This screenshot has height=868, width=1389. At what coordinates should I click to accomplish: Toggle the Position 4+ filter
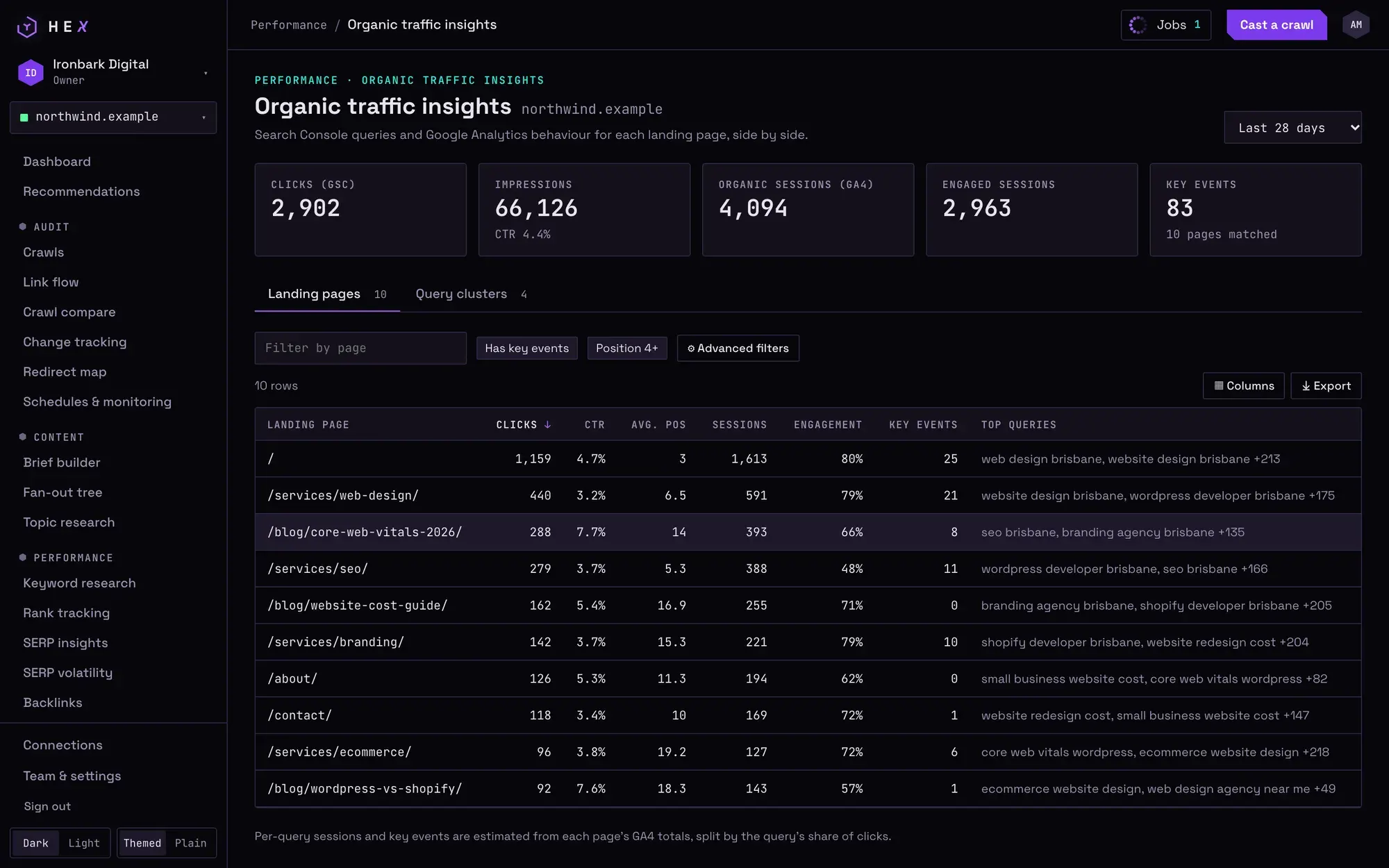626,348
